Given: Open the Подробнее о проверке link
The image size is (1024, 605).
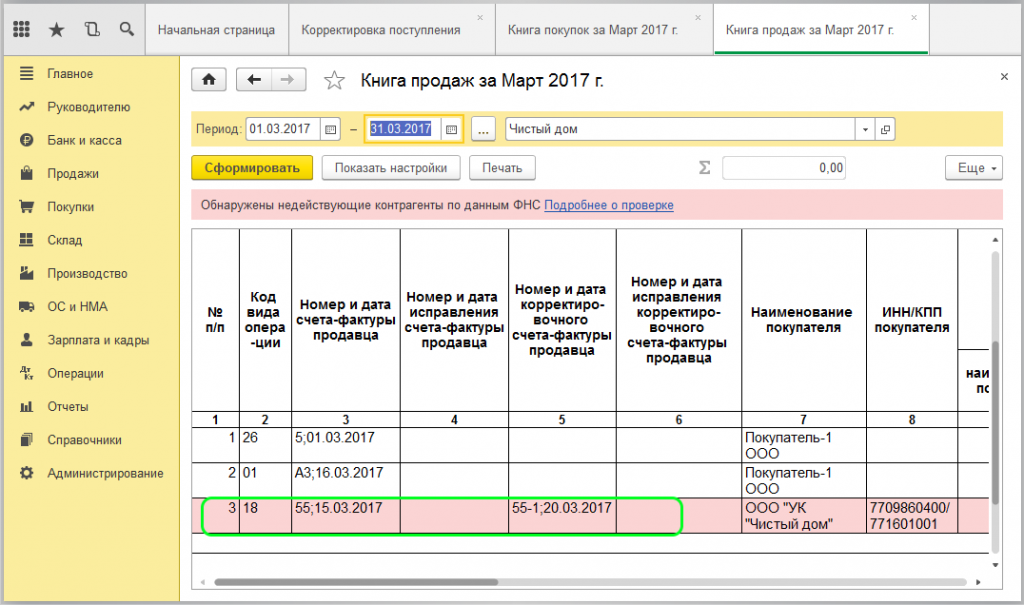Looking at the screenshot, I should (x=608, y=205).
